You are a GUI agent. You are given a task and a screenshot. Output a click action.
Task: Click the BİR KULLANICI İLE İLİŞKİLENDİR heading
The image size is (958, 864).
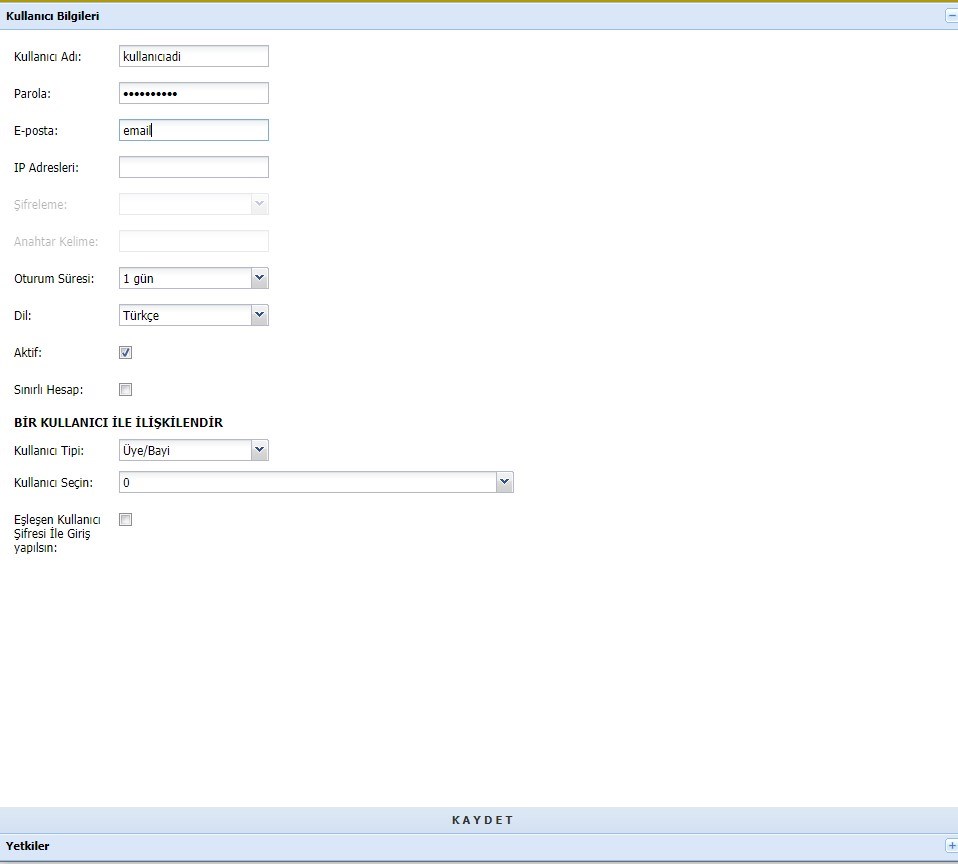[x=119, y=422]
